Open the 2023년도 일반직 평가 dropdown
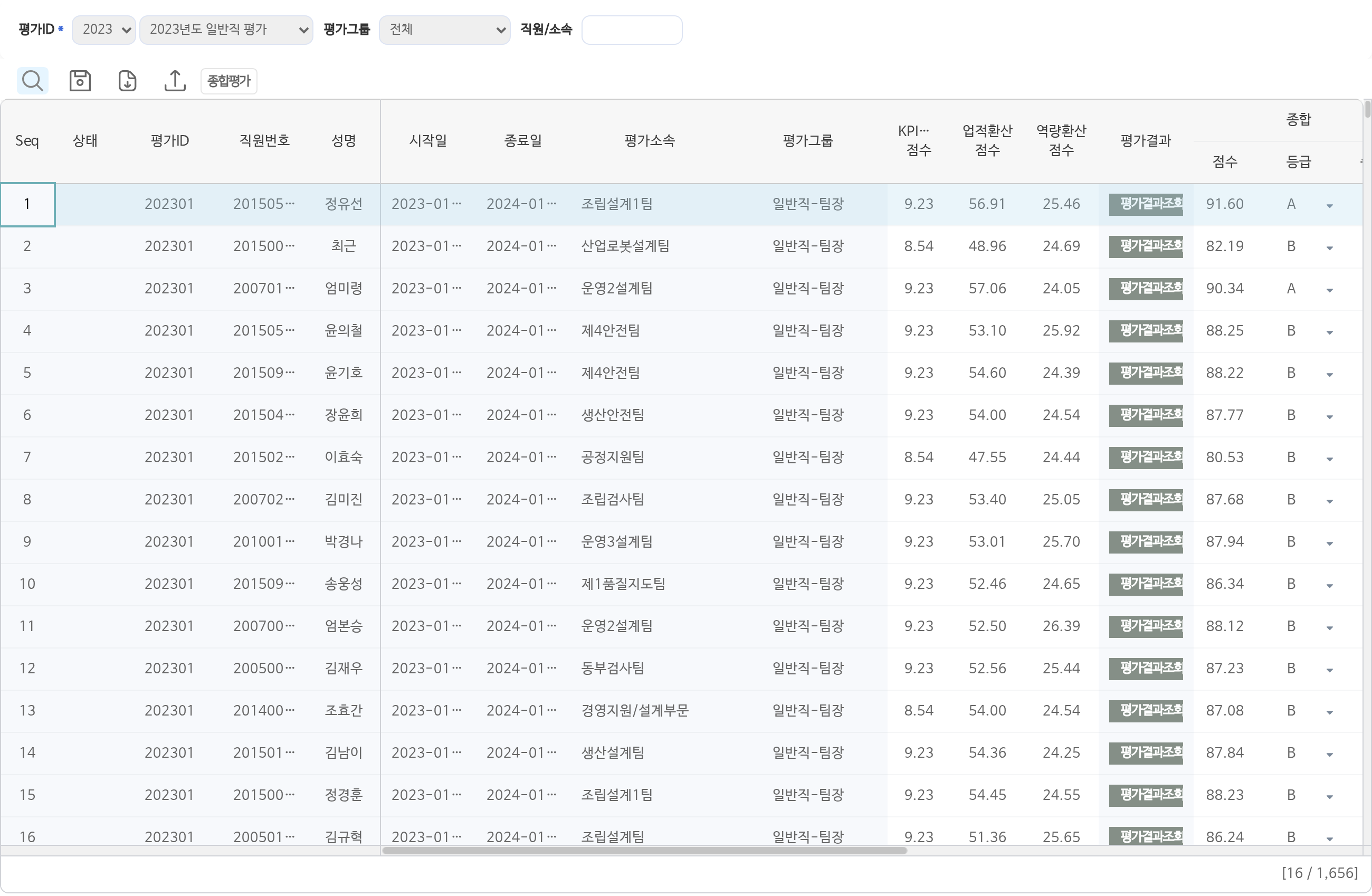This screenshot has height=896, width=1372. (x=226, y=30)
